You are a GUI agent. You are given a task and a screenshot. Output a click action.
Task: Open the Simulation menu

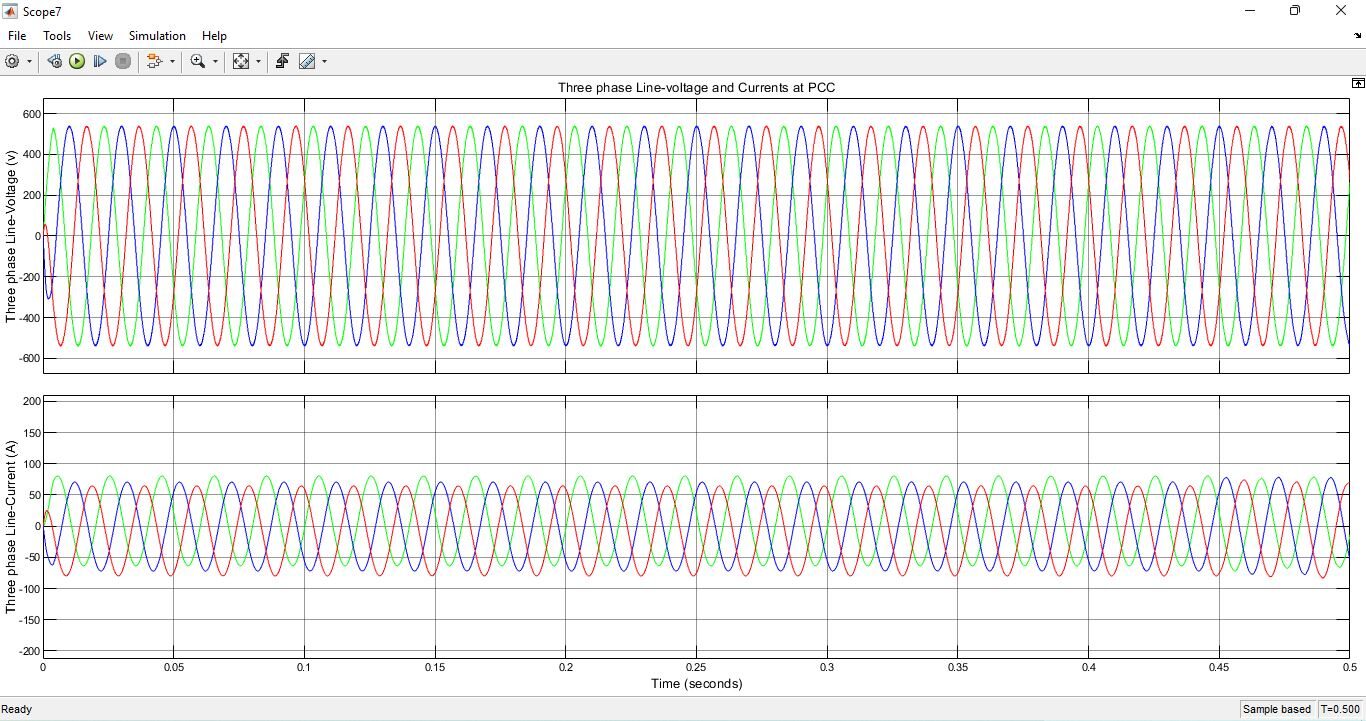(157, 35)
